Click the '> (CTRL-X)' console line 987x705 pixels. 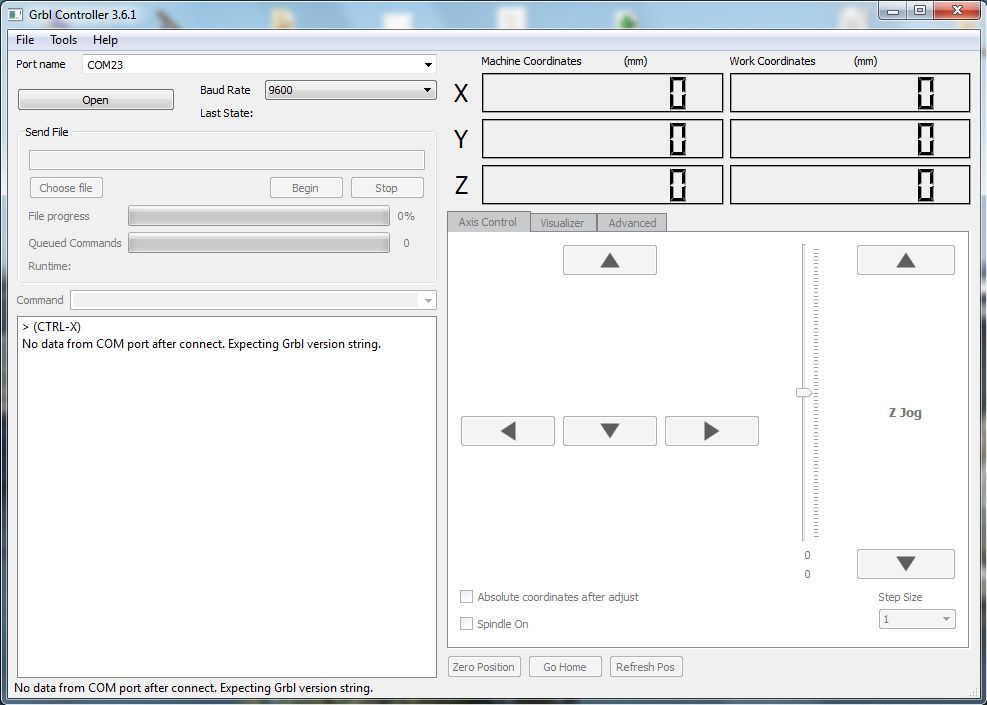[x=52, y=327]
